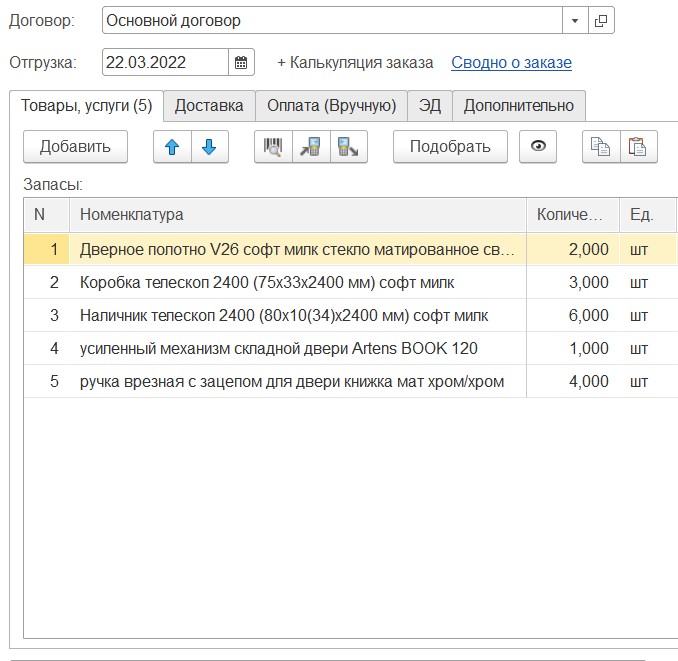Image resolution: width=678 pixels, height=661 pixels.
Task: Move selected row up with blue arrow
Action: point(172,147)
